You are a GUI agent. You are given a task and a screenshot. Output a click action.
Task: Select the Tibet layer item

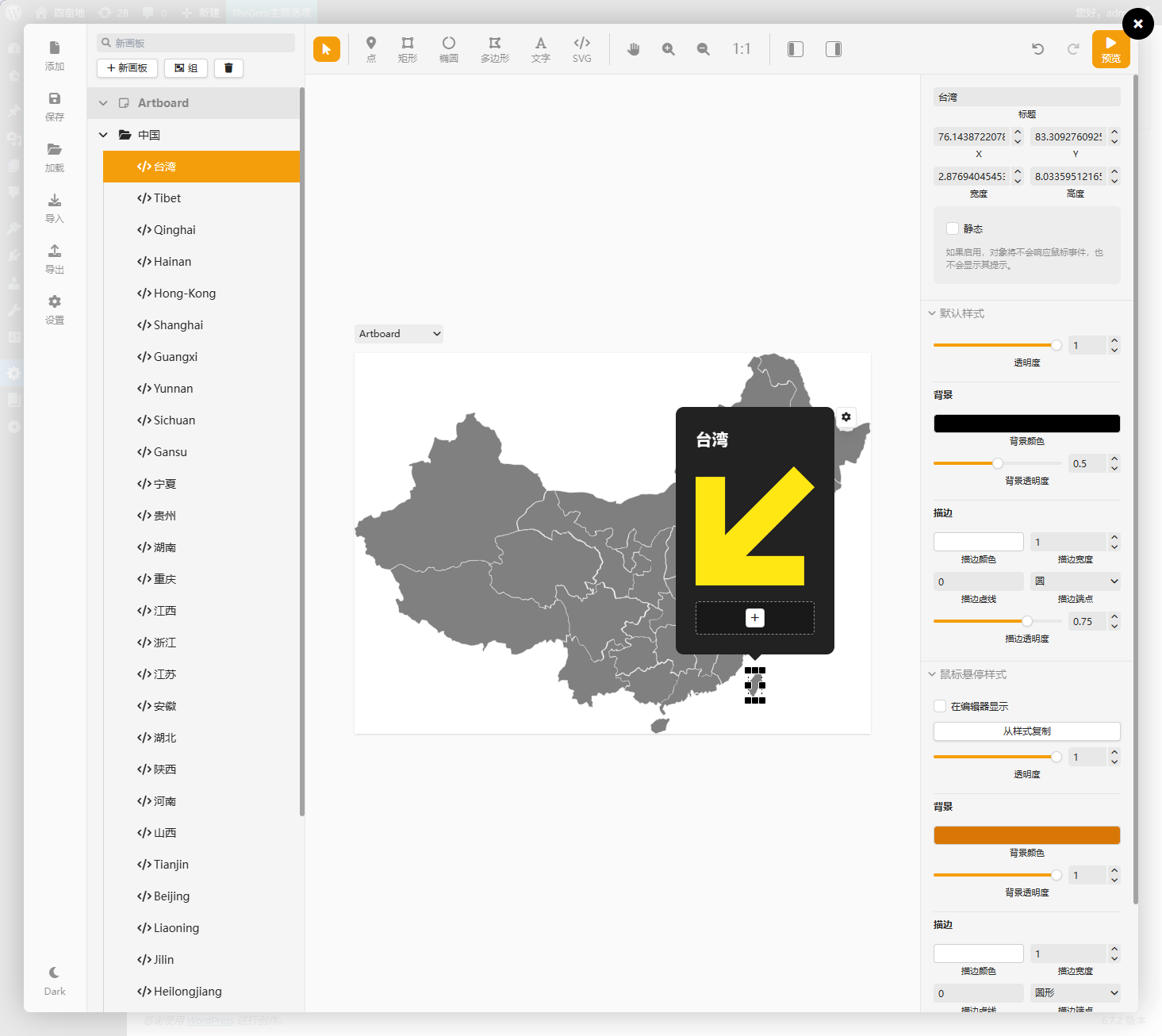pos(167,198)
